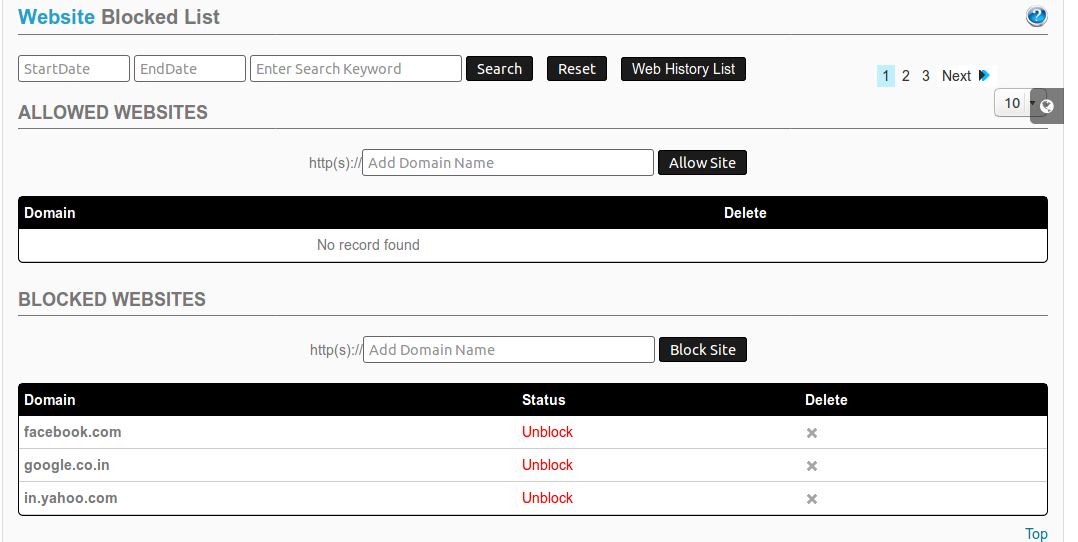Delete google.co.in from blocked list

pyautogui.click(x=812, y=466)
